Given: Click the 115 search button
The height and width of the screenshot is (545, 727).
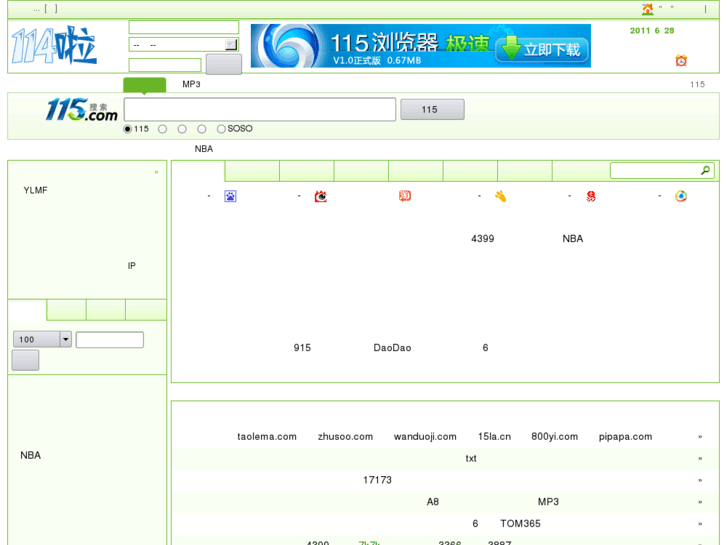Looking at the screenshot, I should click(x=432, y=110).
